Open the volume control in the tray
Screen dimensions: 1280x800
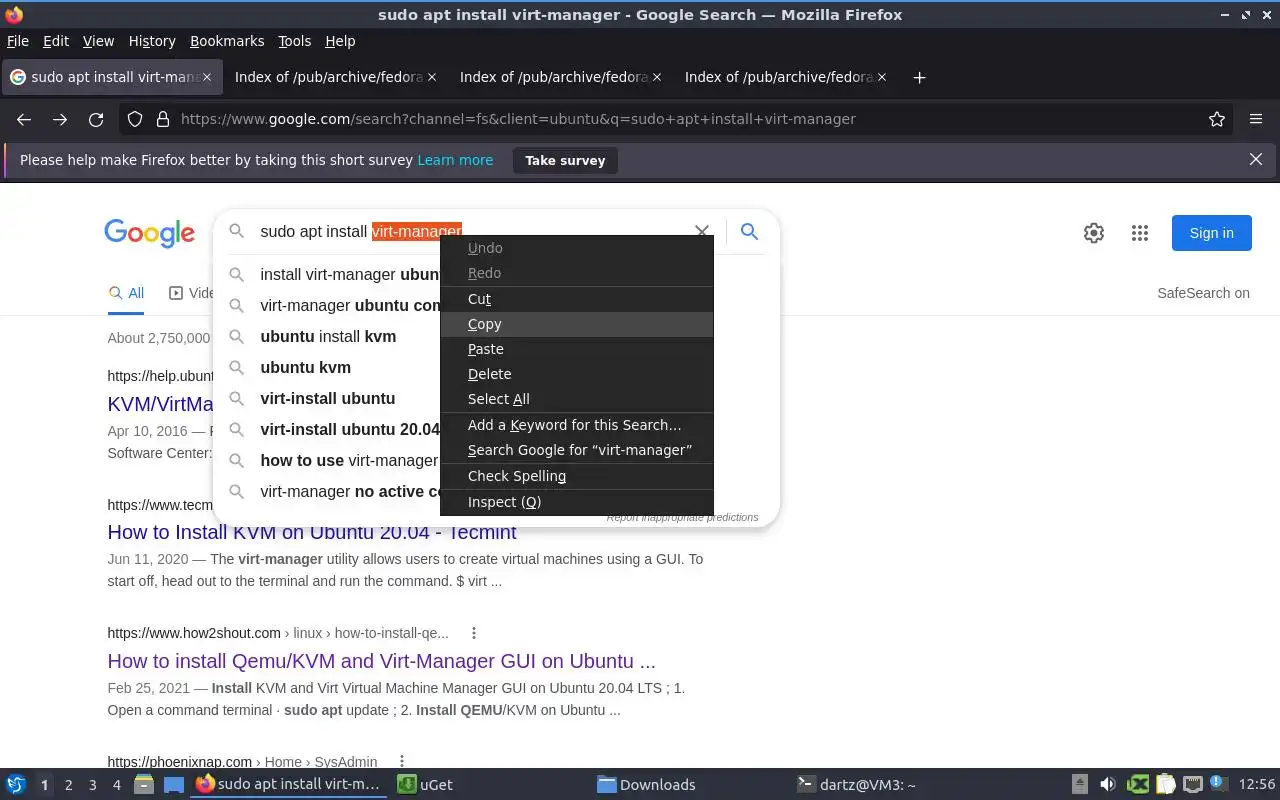(x=1108, y=785)
